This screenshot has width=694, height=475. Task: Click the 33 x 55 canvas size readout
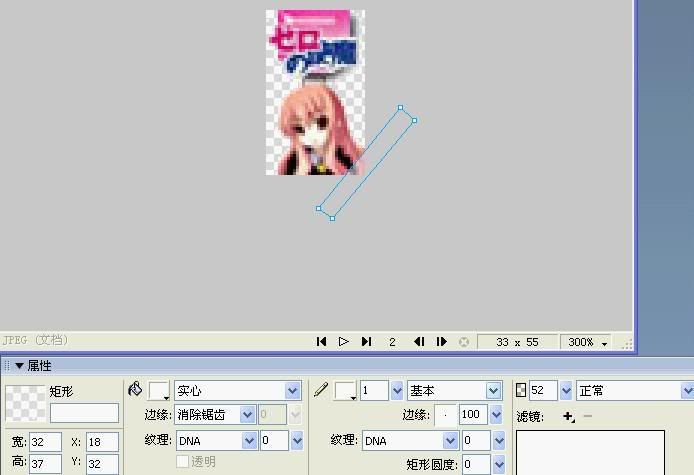tap(517, 342)
